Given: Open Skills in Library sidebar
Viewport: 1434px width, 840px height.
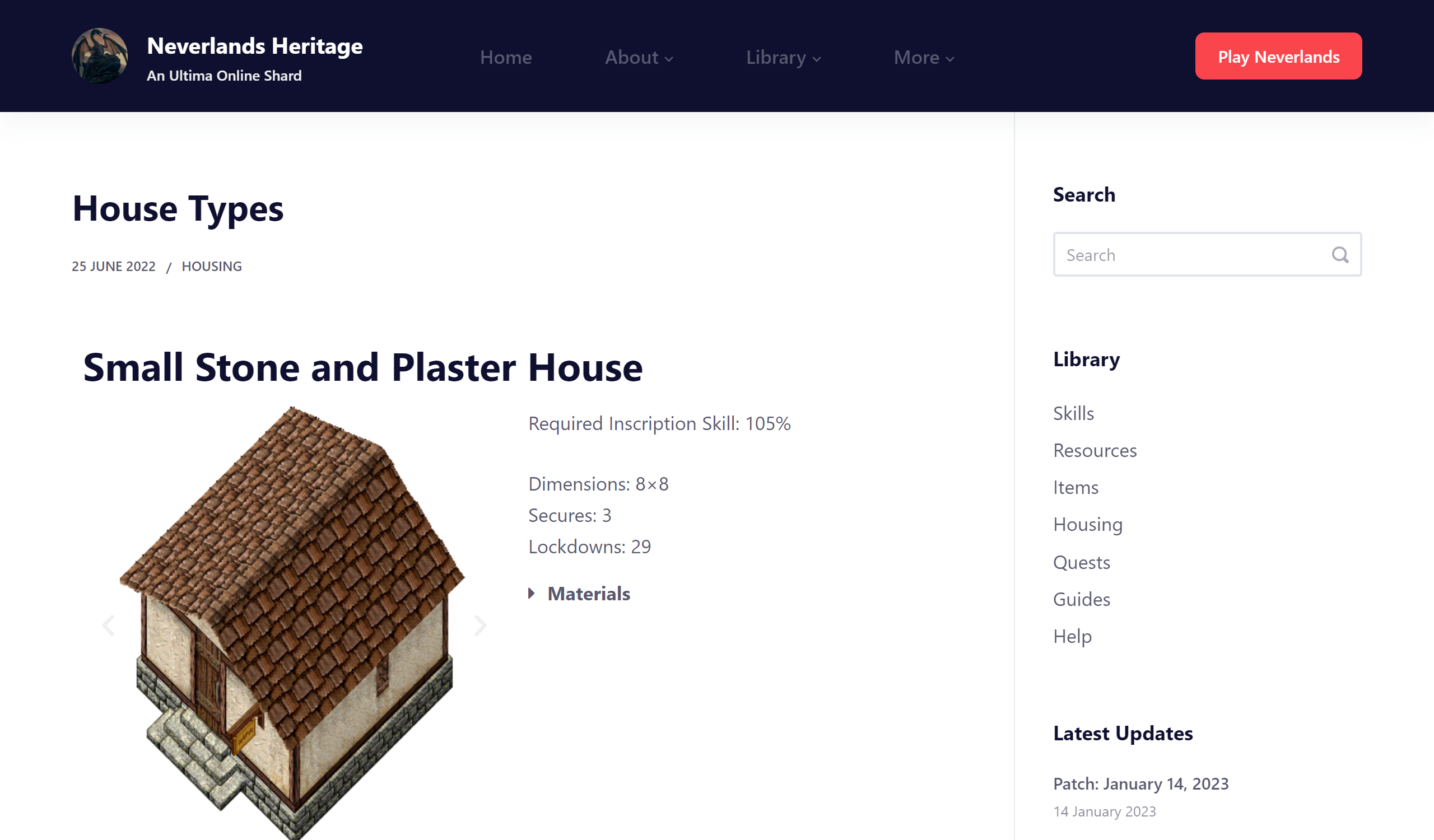Looking at the screenshot, I should (1073, 413).
